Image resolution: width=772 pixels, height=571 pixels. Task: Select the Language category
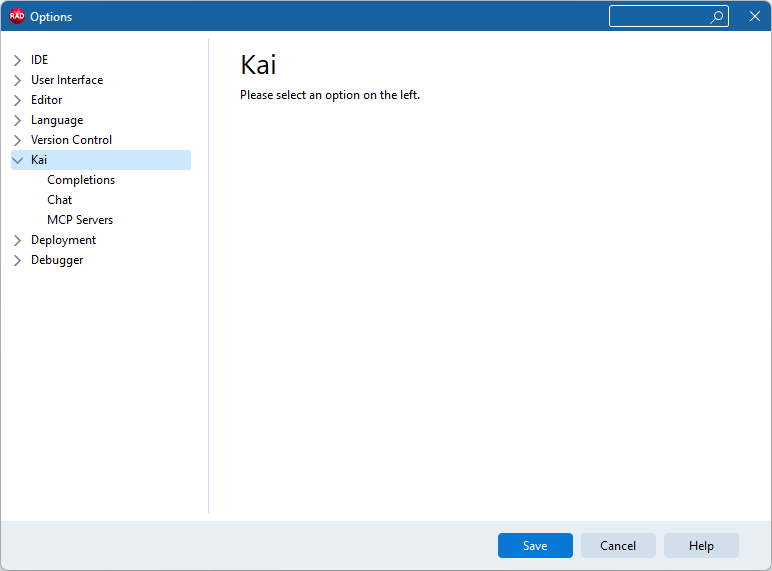(57, 120)
